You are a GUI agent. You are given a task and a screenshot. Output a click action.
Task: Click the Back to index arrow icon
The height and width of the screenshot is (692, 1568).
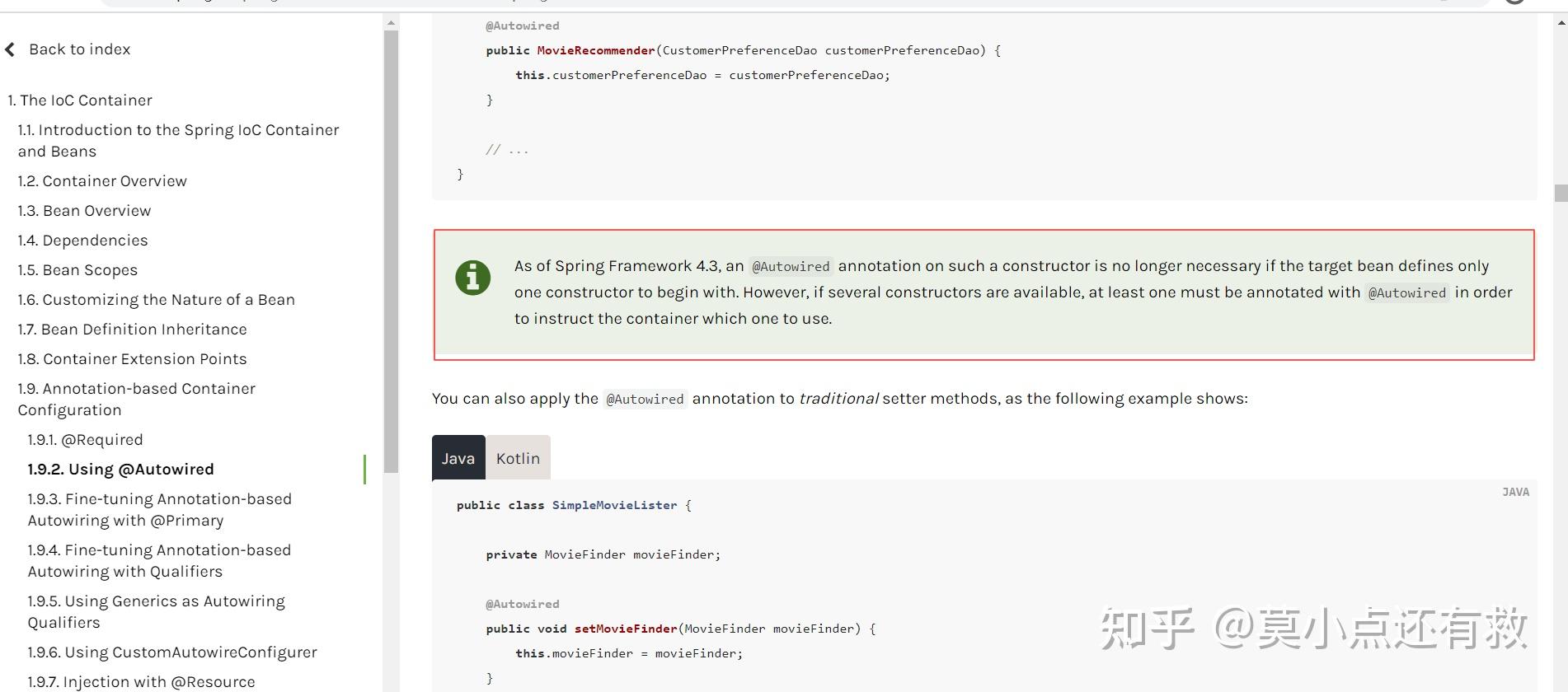(x=11, y=49)
